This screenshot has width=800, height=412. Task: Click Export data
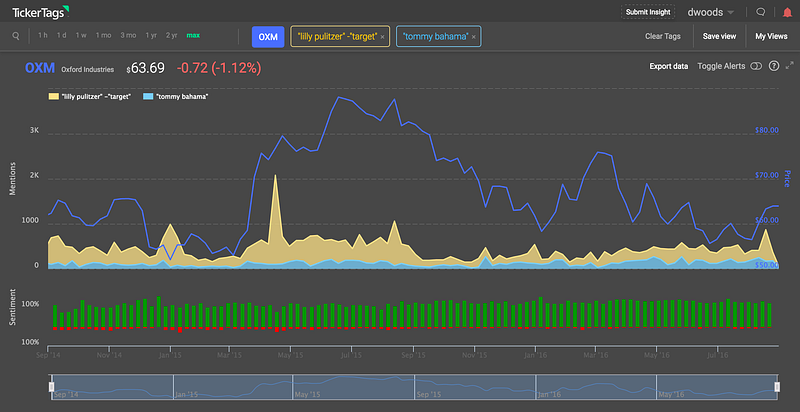(668, 66)
